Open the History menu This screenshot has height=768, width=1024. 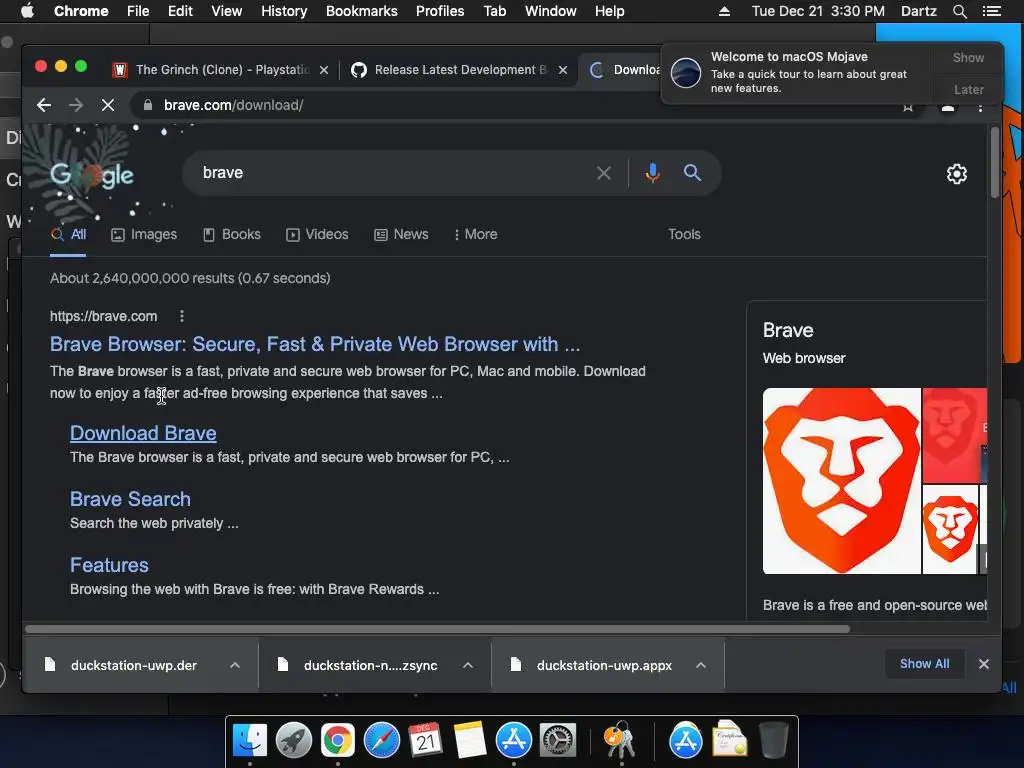284,11
